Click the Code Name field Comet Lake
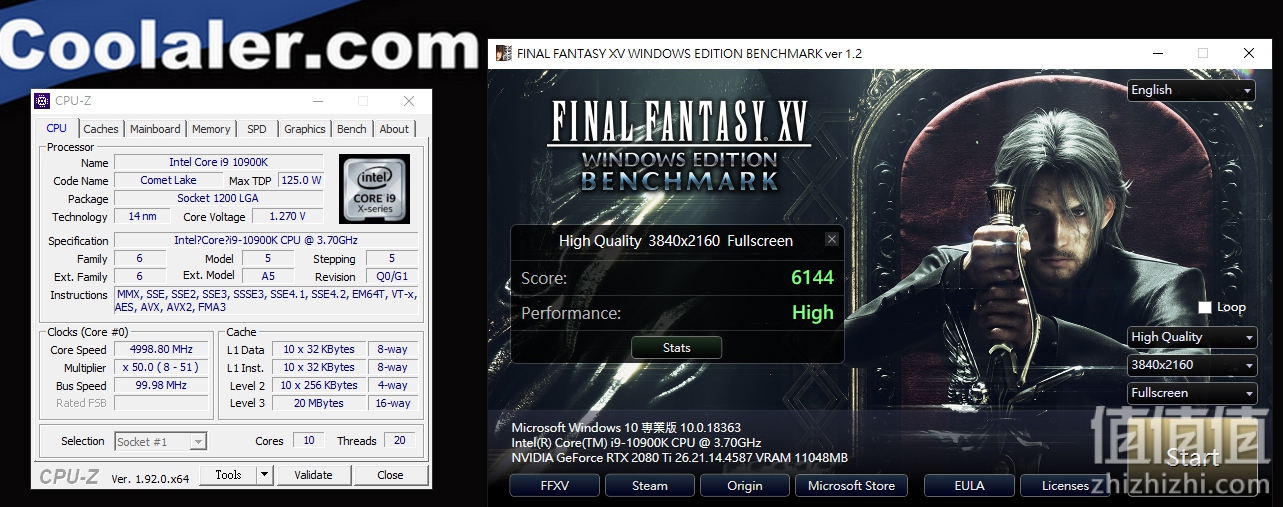1283x507 pixels. pos(168,181)
